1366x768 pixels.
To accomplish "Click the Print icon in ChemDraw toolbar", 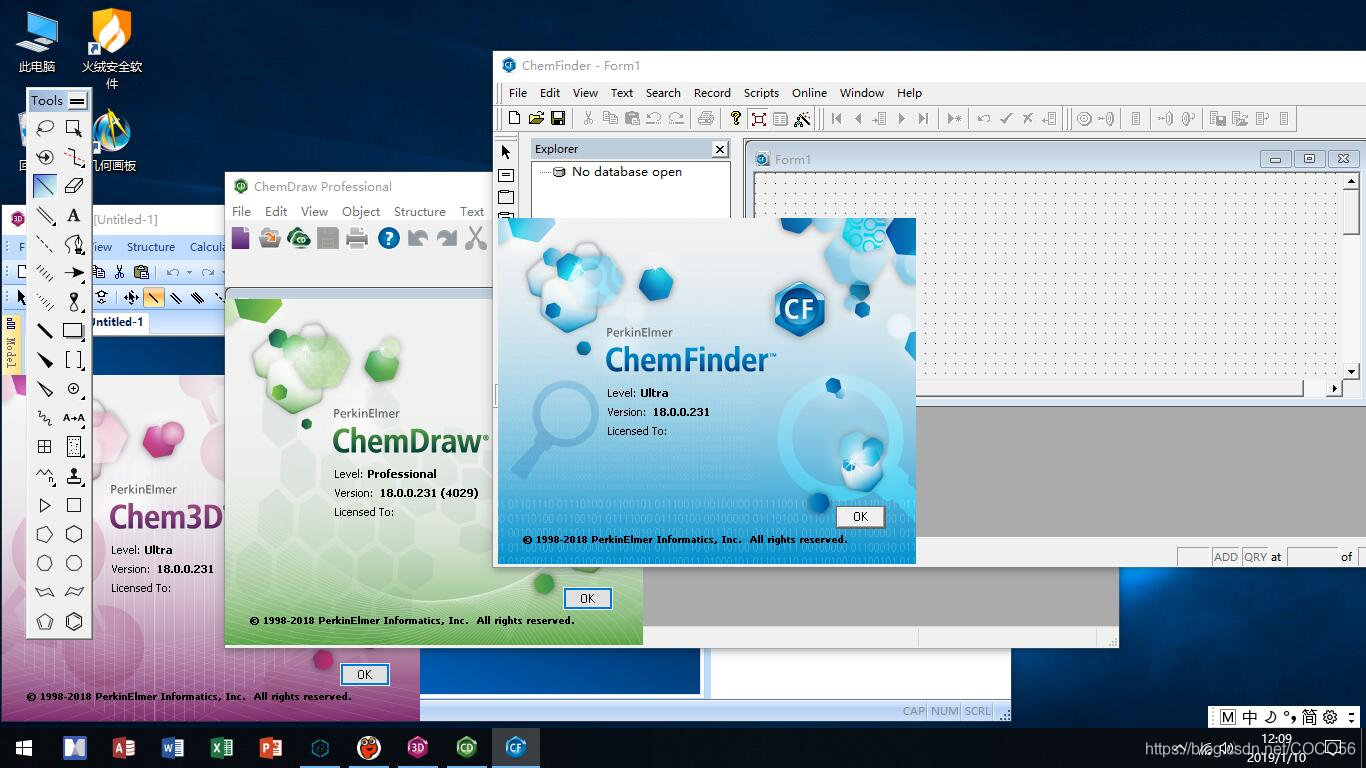I will coord(356,238).
